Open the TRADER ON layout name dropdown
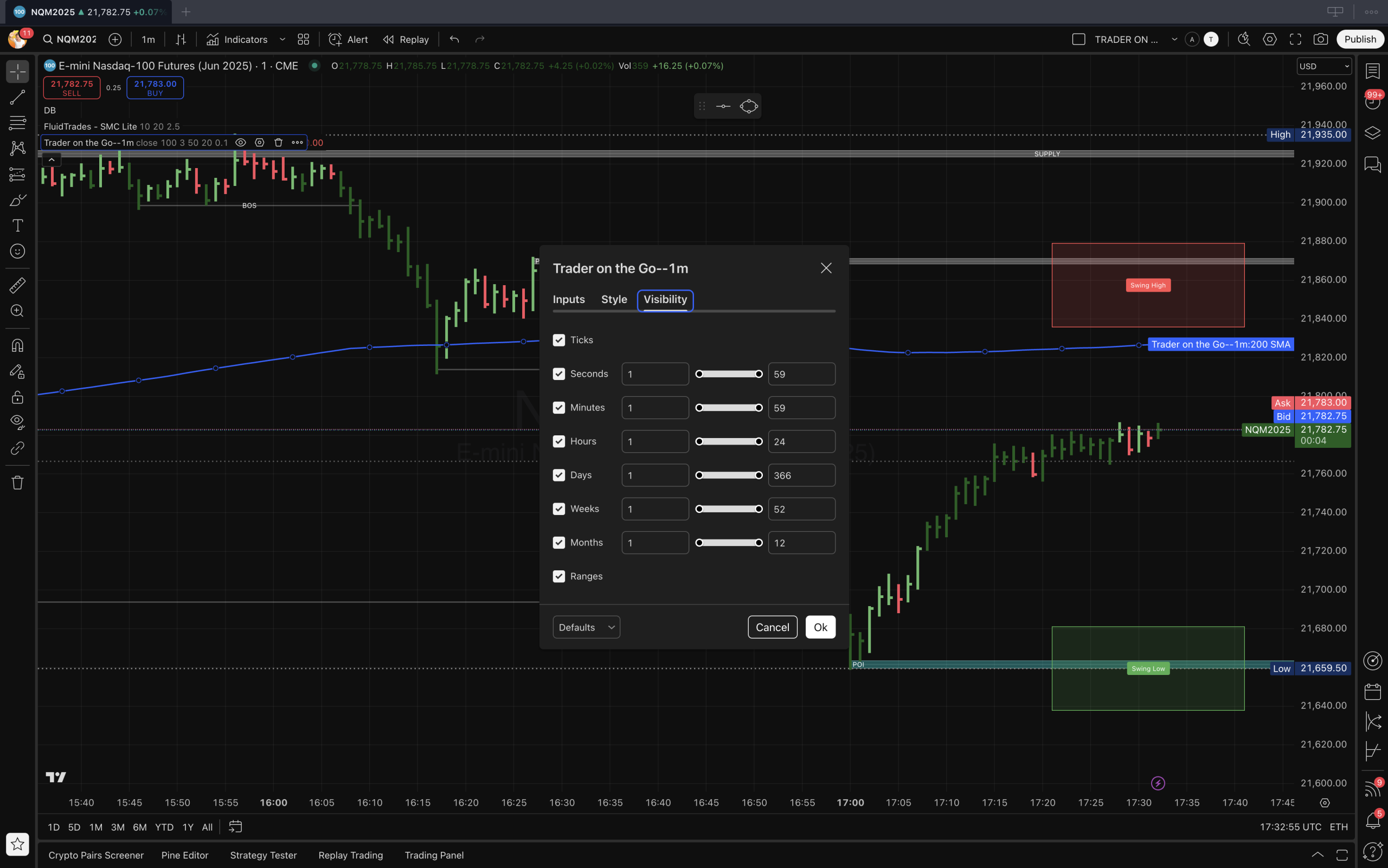 (1174, 39)
